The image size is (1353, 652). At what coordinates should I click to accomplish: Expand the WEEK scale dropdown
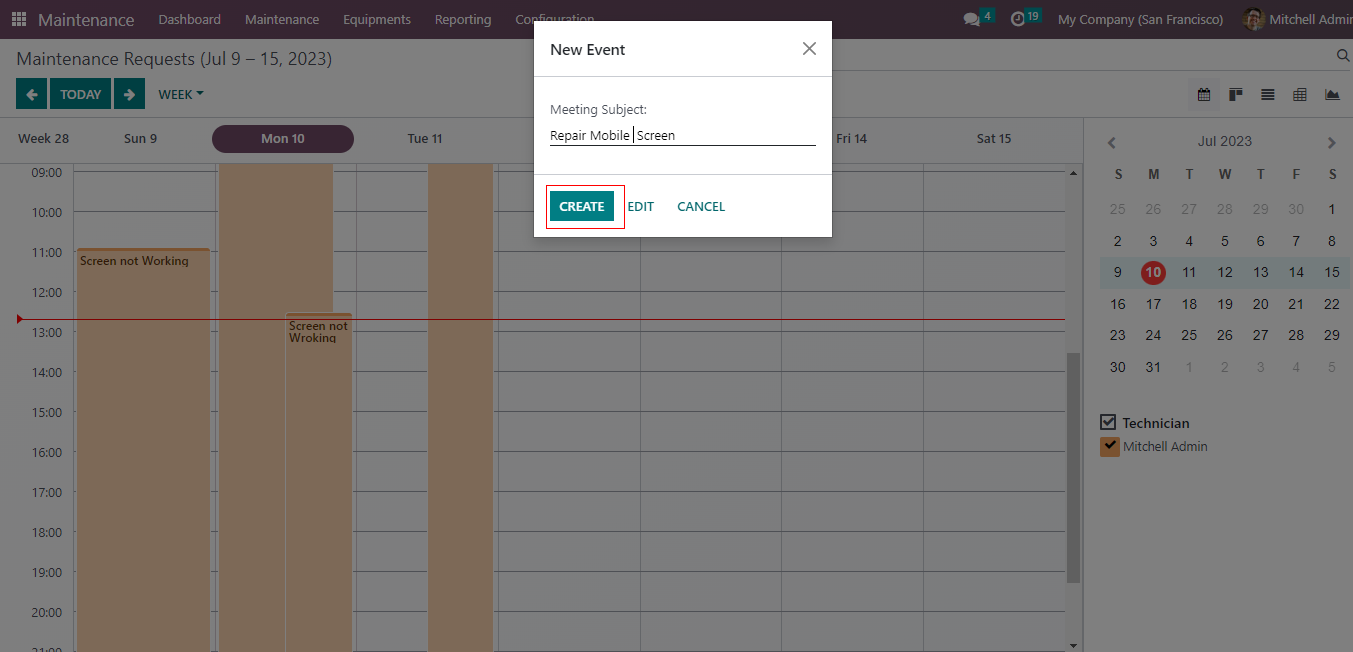point(180,94)
